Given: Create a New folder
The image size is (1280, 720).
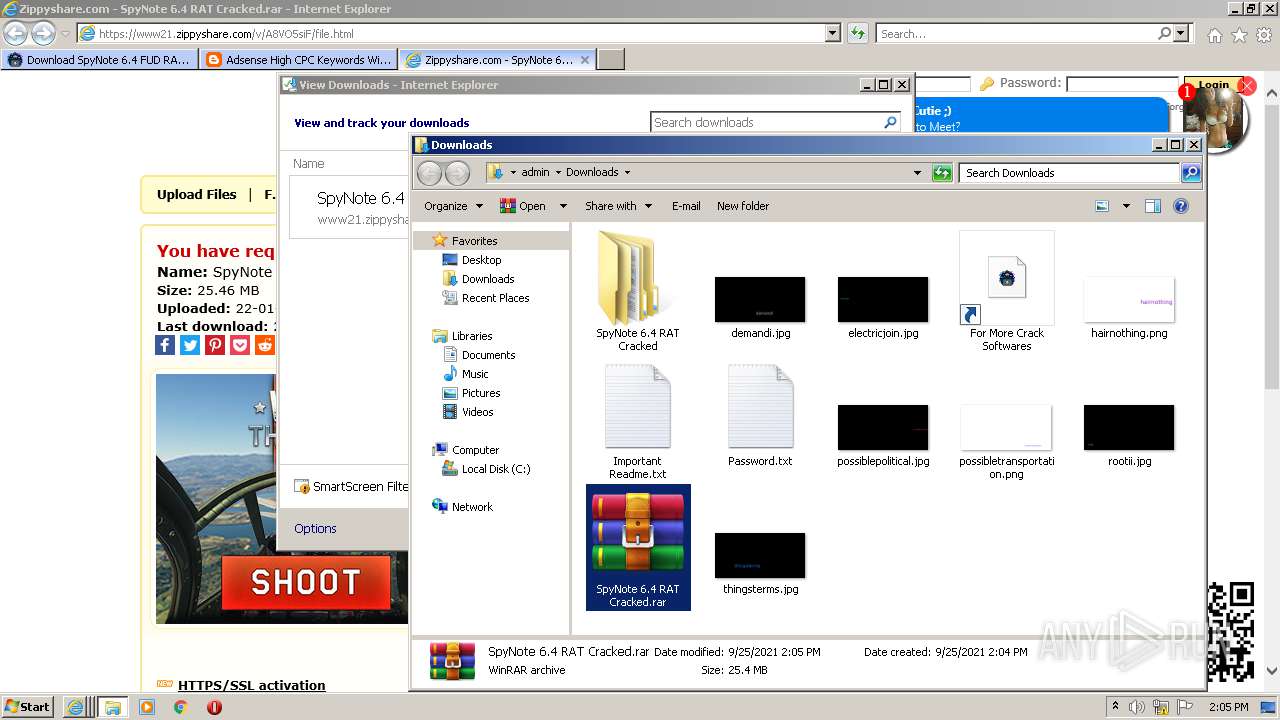Looking at the screenshot, I should click(x=743, y=206).
